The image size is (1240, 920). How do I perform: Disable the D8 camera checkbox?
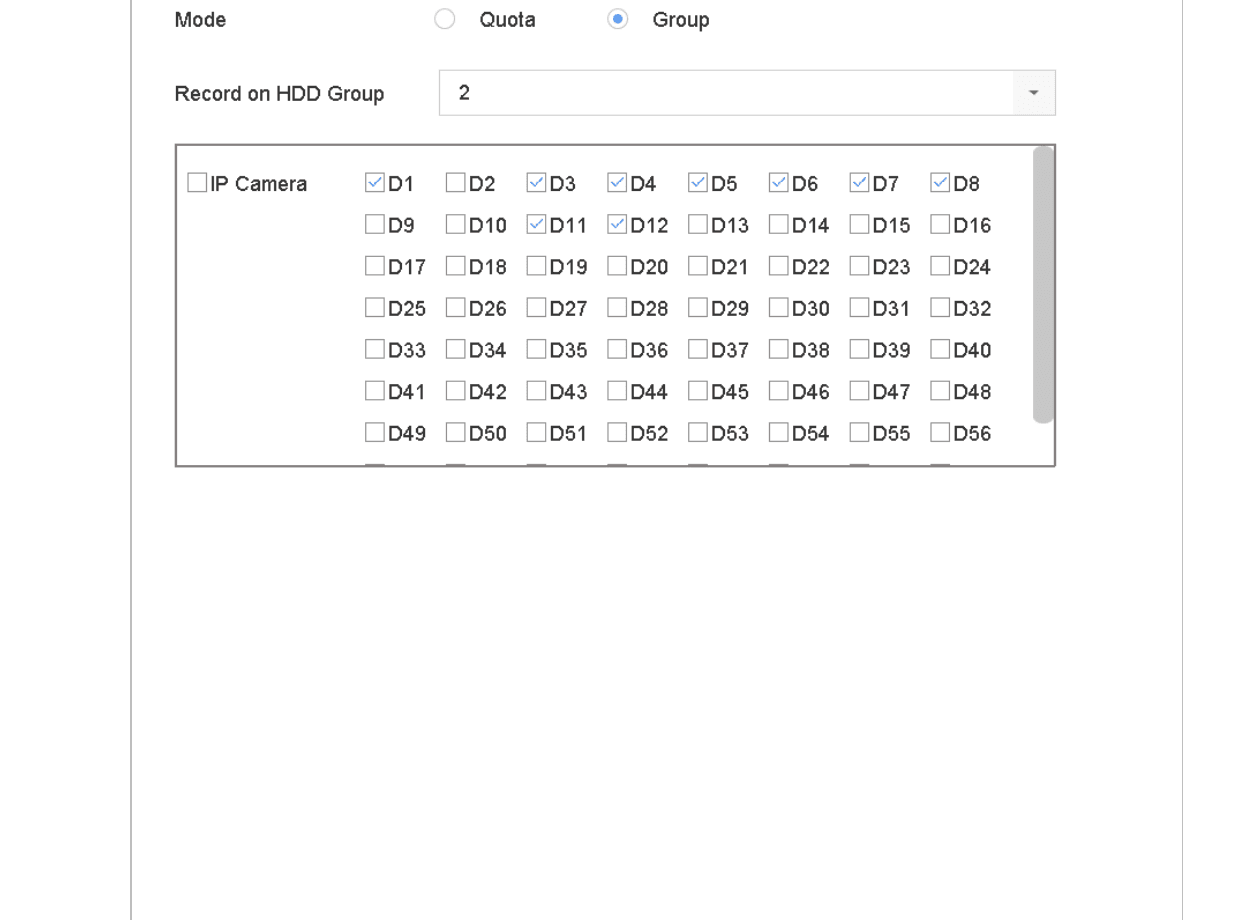pyautogui.click(x=940, y=183)
